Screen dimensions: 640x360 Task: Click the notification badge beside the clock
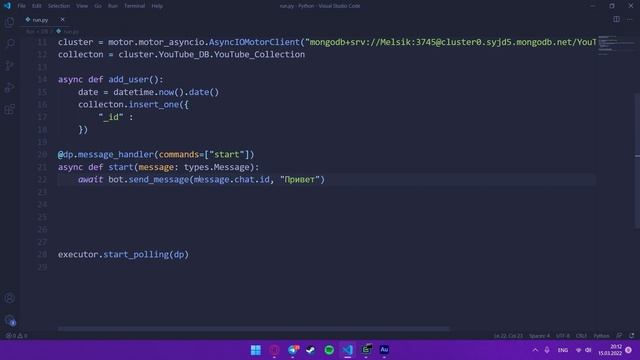(629, 350)
